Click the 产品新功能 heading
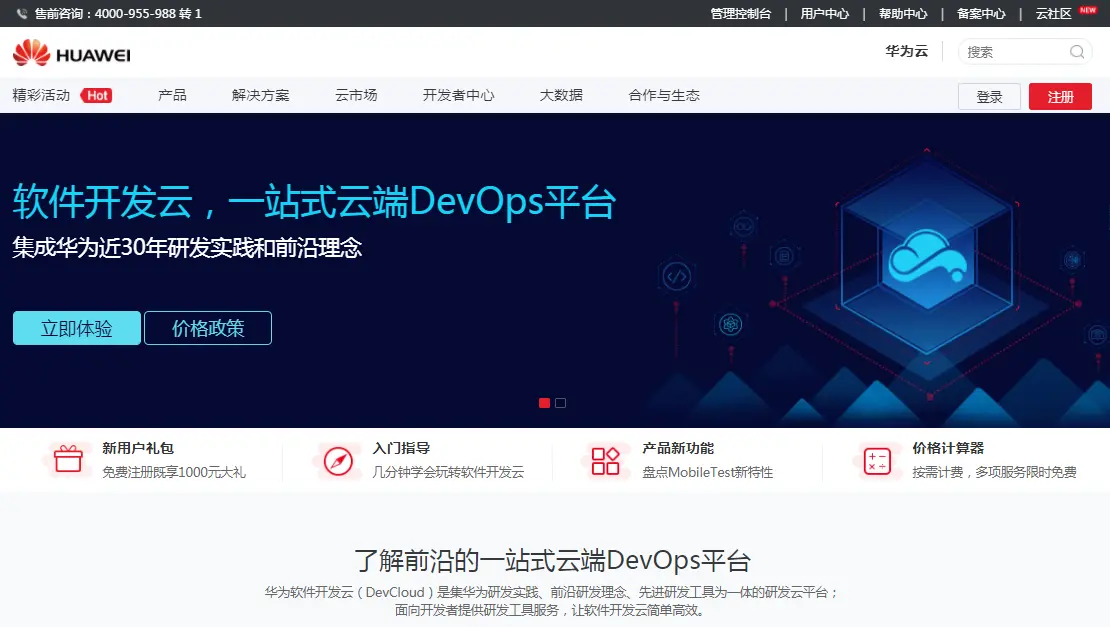 678,448
